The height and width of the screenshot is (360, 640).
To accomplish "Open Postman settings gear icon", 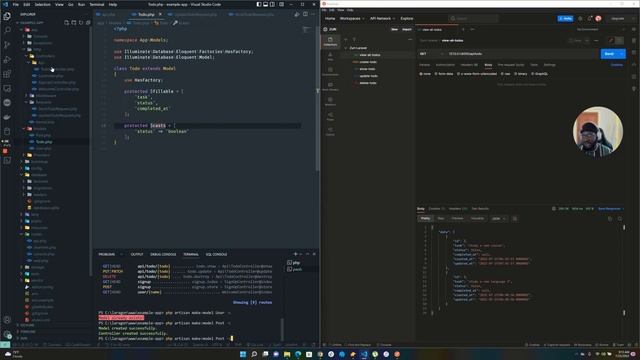I will pyautogui.click(x=580, y=18).
